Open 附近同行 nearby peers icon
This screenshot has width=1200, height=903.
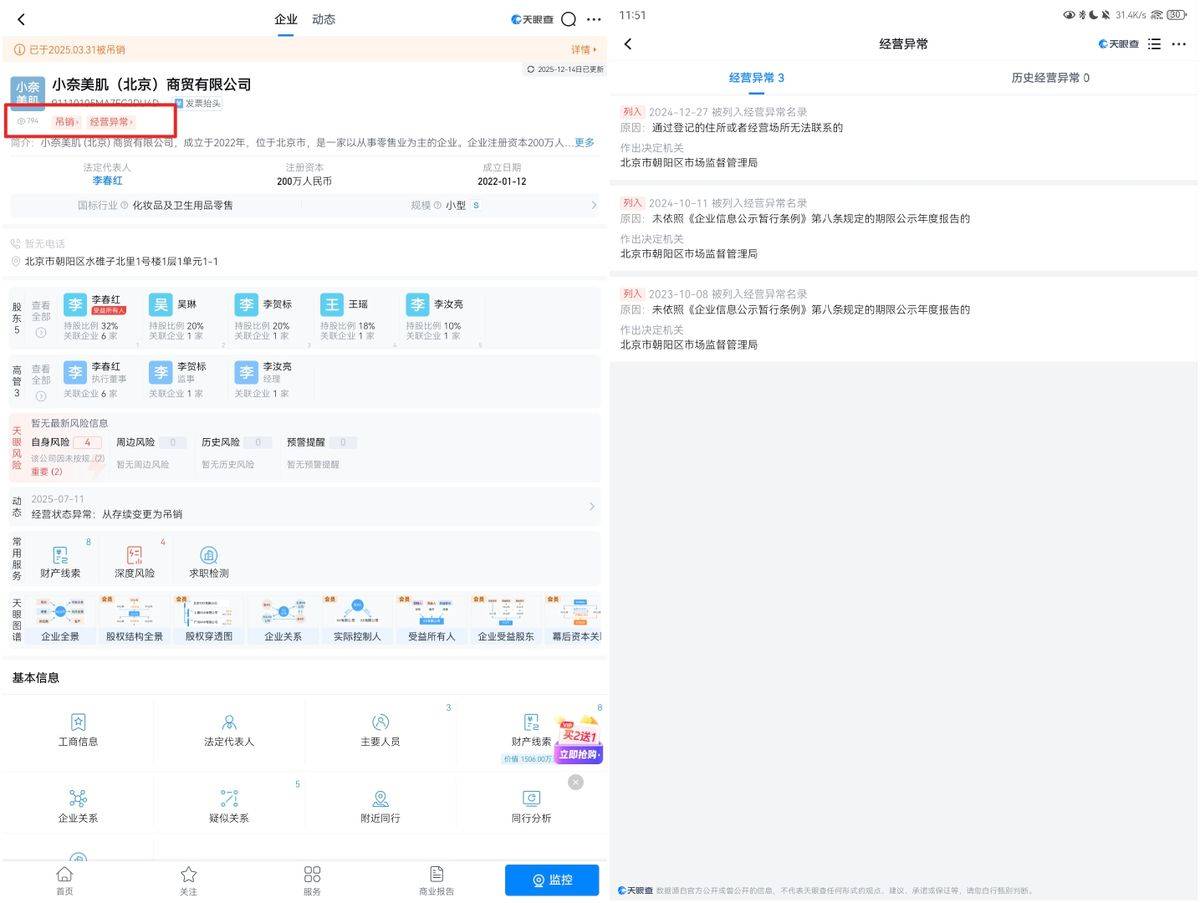click(380, 805)
